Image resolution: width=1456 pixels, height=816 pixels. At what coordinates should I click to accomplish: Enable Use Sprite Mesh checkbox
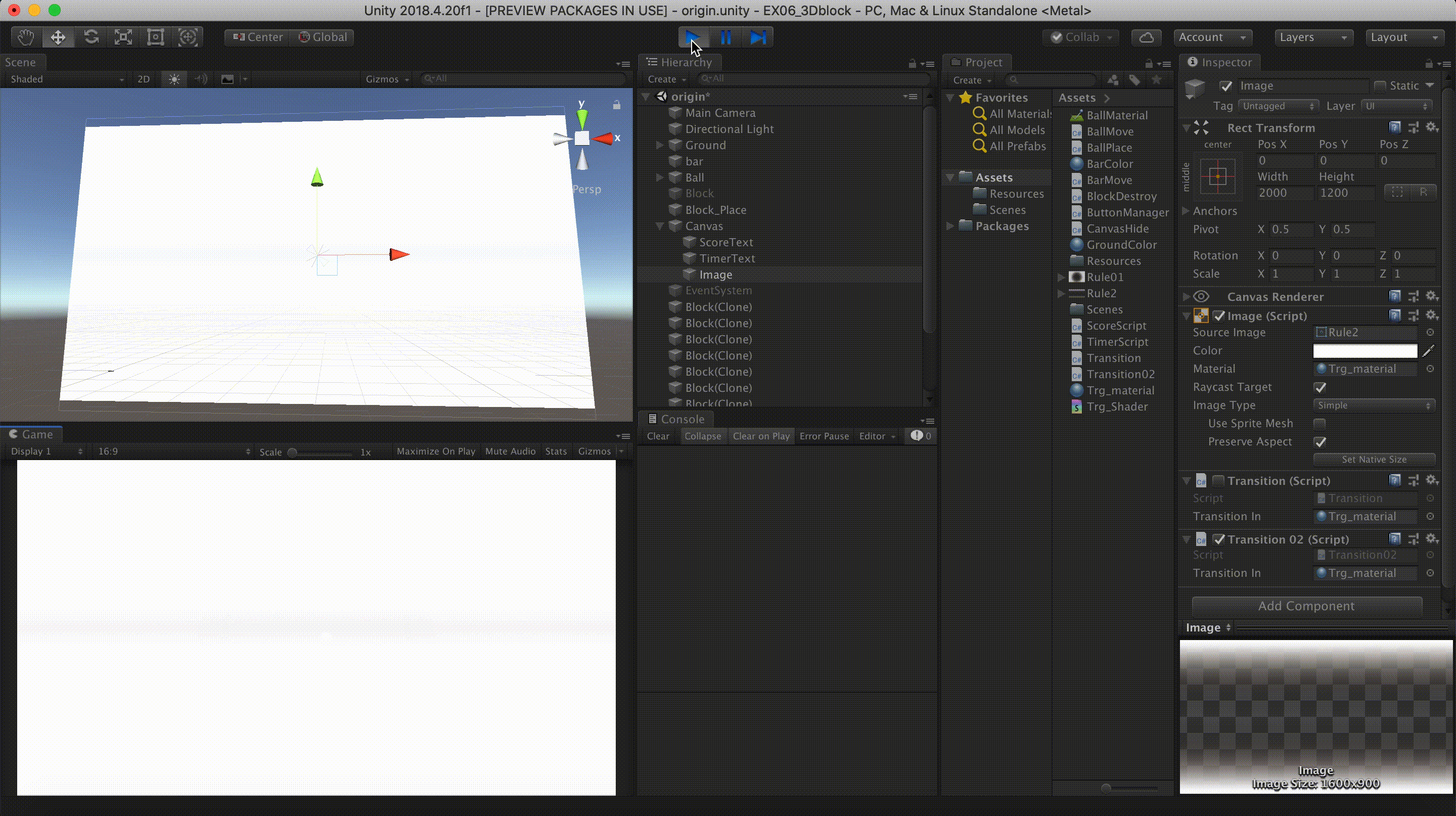1320,423
